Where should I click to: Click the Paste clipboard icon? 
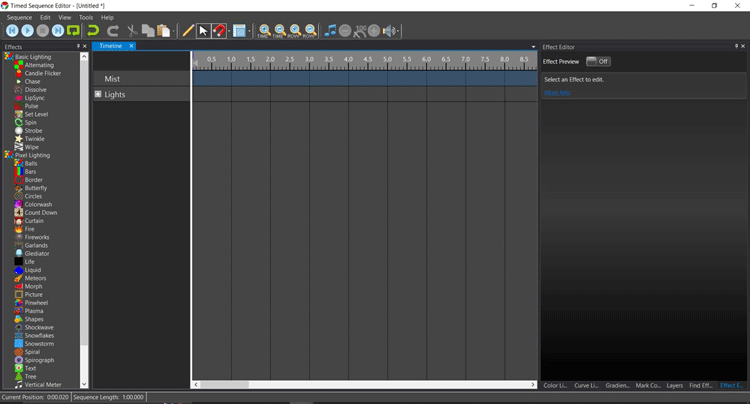pos(164,31)
